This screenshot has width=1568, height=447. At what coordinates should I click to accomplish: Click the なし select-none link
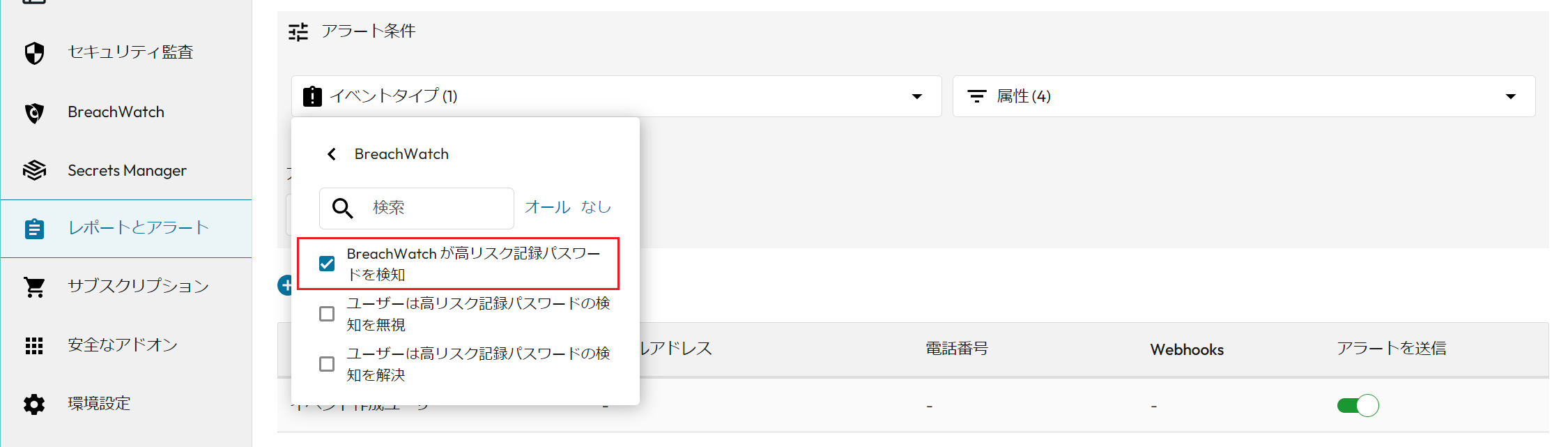[596, 207]
